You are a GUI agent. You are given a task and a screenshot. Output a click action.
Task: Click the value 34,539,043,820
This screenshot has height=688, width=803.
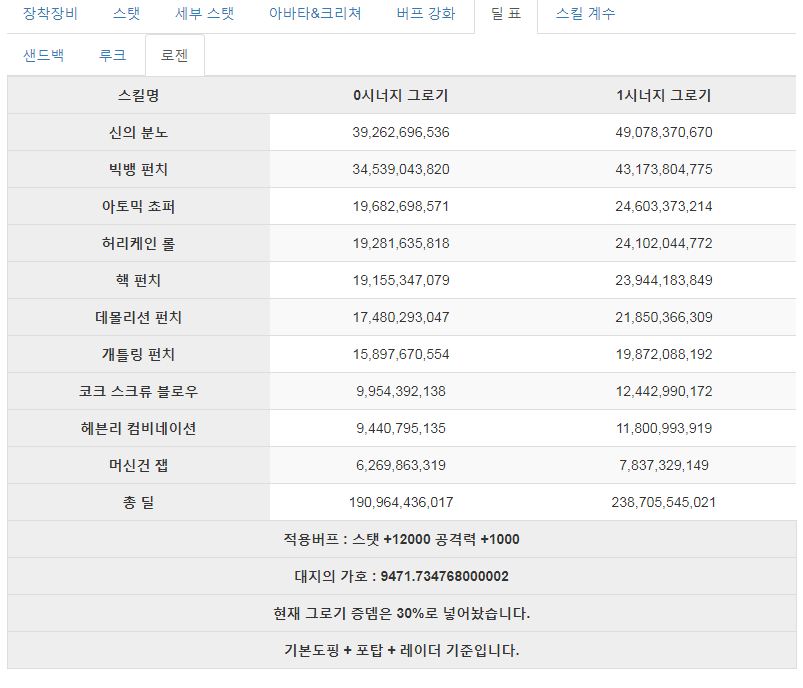(400, 169)
